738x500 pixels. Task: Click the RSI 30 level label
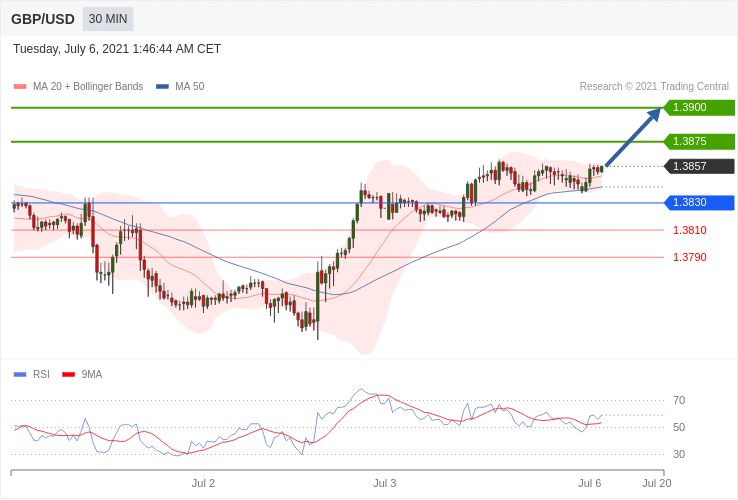pyautogui.click(x=679, y=454)
